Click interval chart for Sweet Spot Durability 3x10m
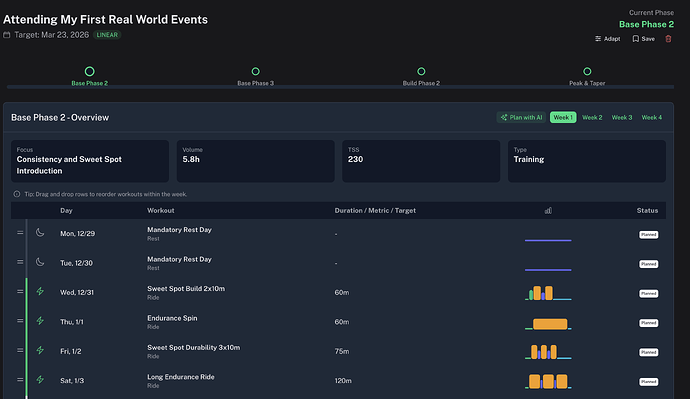Viewport: 690px width, 399px height. click(x=548, y=352)
